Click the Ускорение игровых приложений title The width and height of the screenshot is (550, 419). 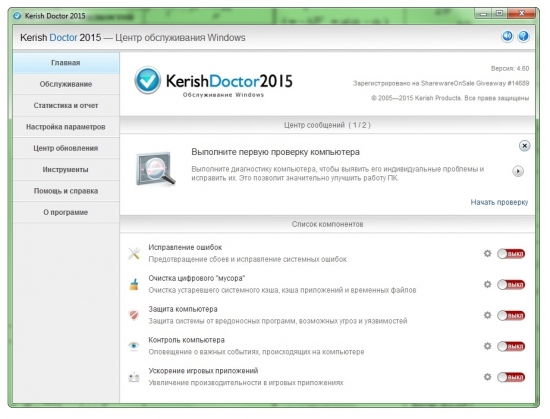(203, 371)
